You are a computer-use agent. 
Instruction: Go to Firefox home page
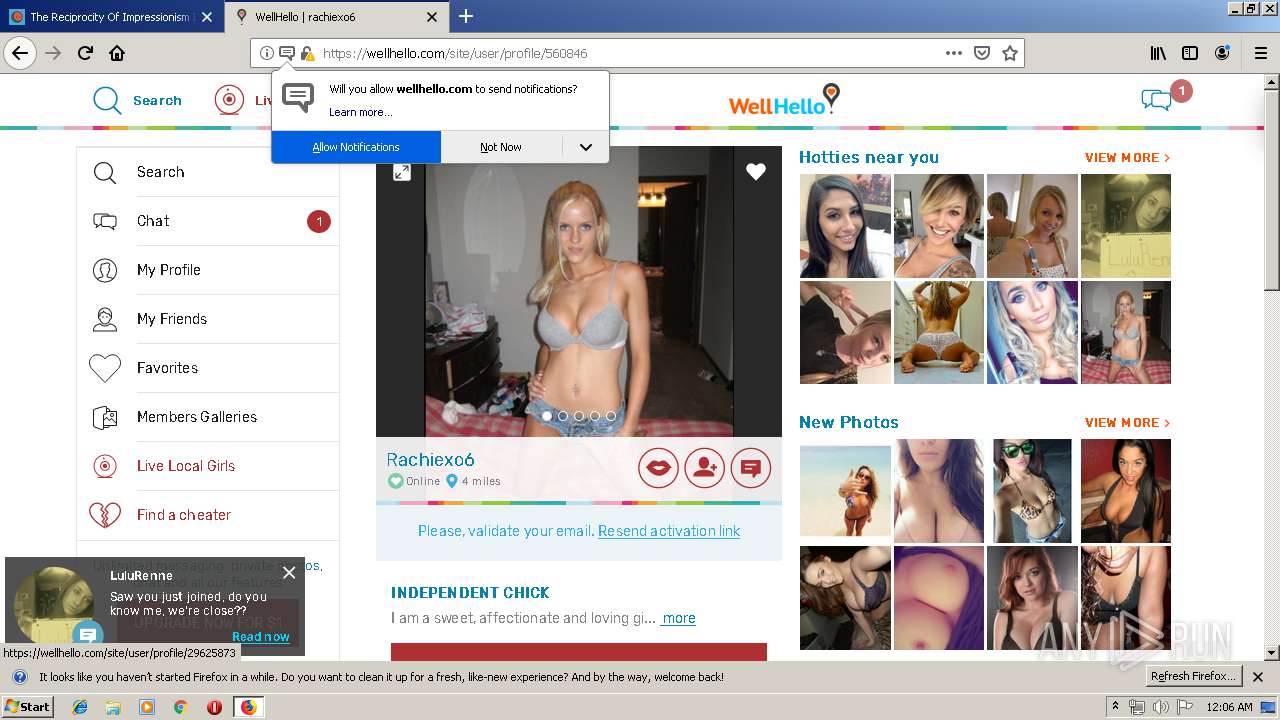pos(117,53)
